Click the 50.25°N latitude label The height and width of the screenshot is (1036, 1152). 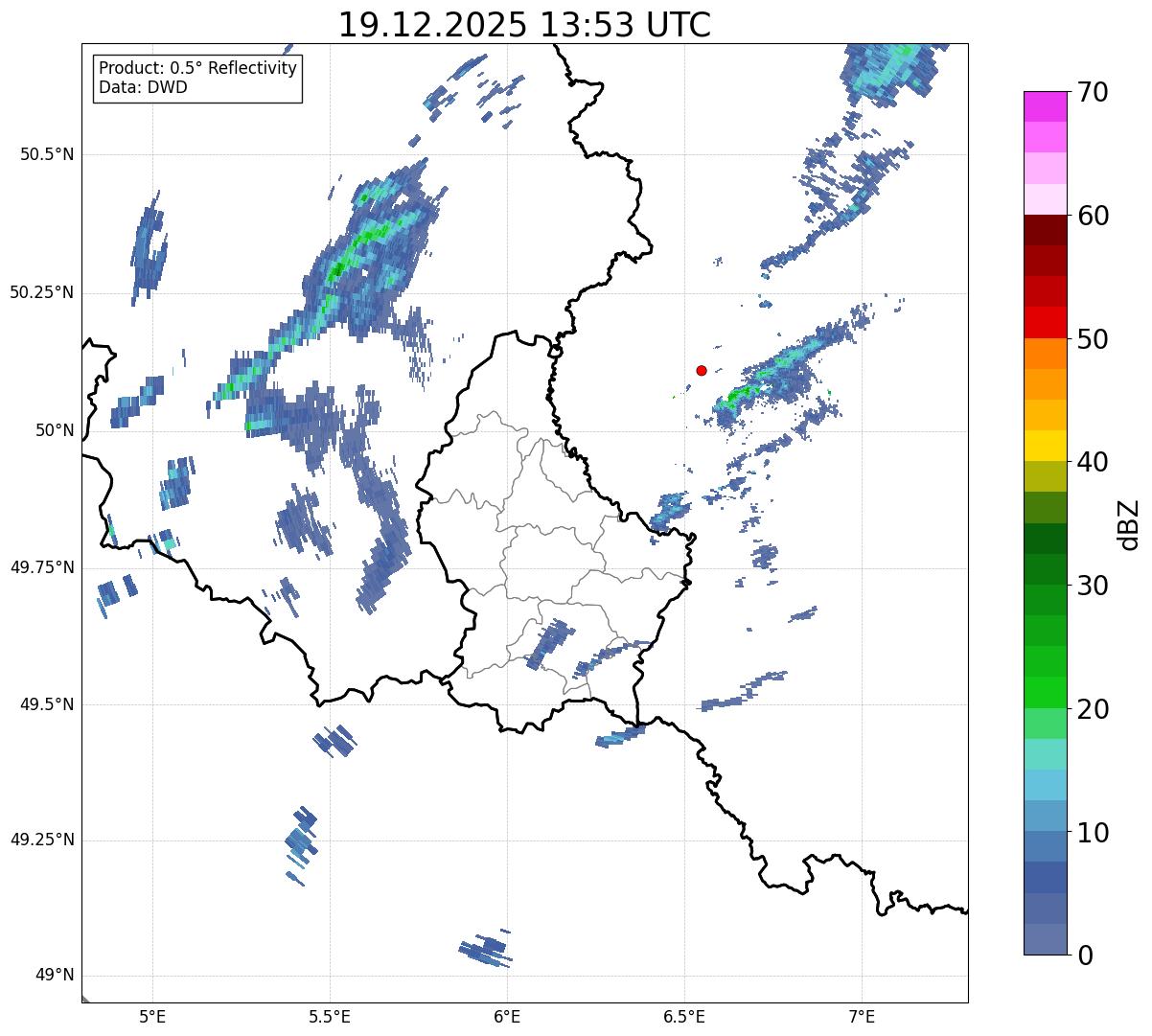42,292
